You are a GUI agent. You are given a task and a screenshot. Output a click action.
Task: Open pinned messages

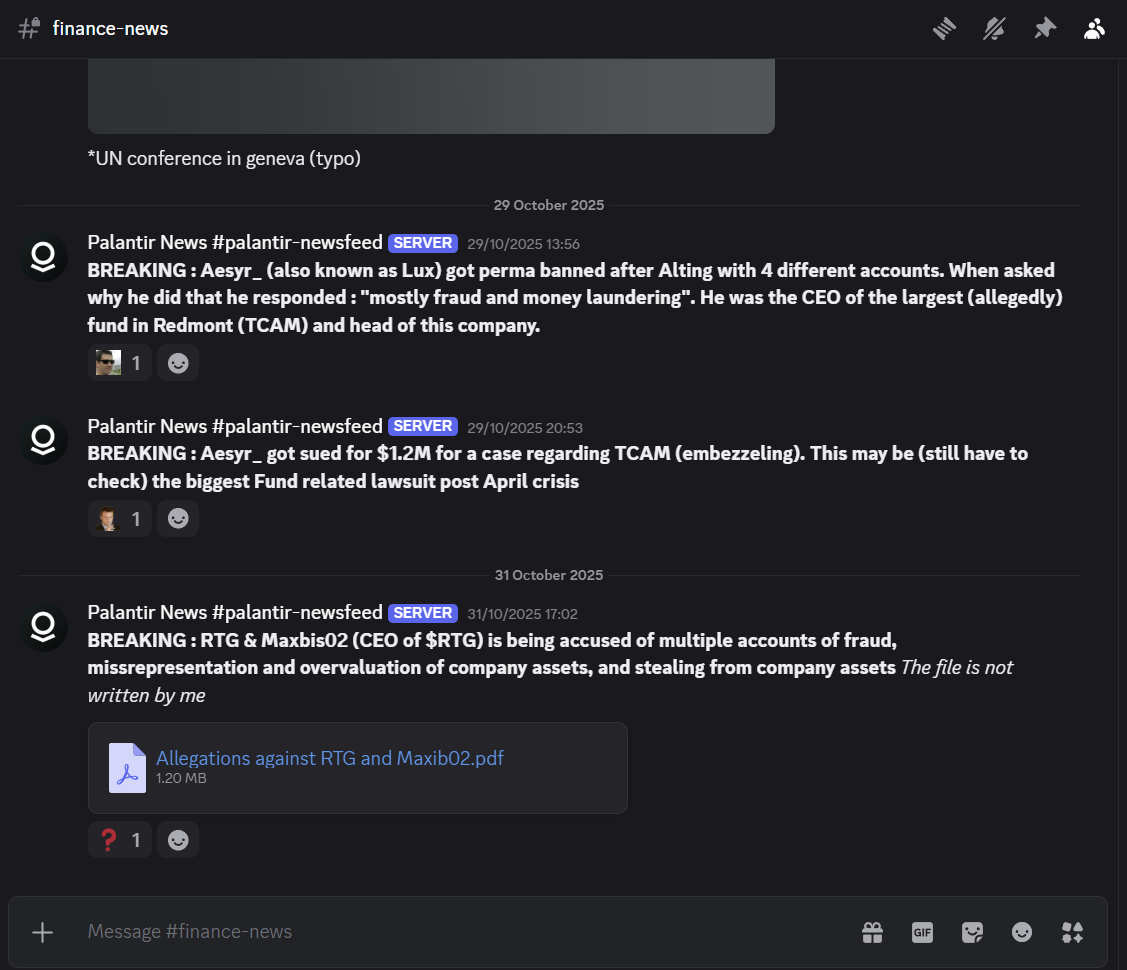[1044, 29]
